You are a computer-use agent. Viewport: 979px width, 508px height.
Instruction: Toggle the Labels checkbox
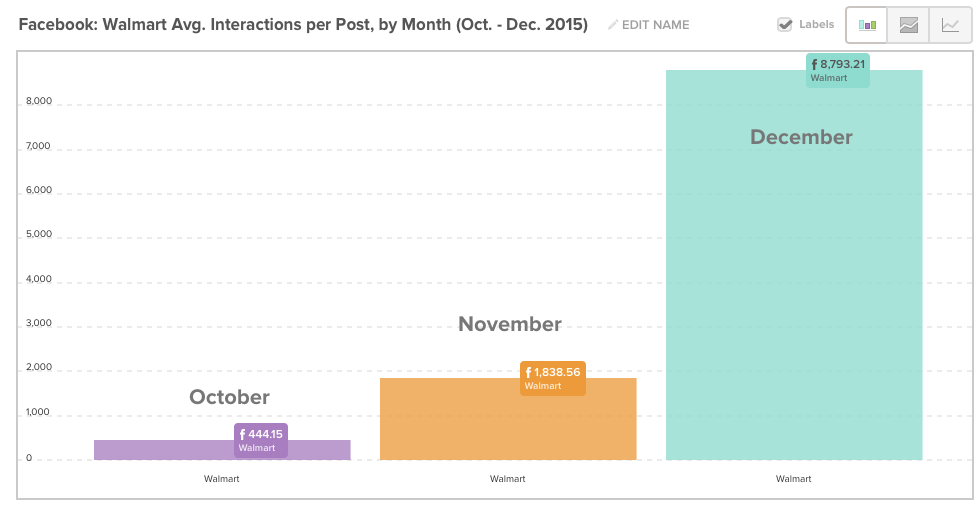click(x=784, y=24)
